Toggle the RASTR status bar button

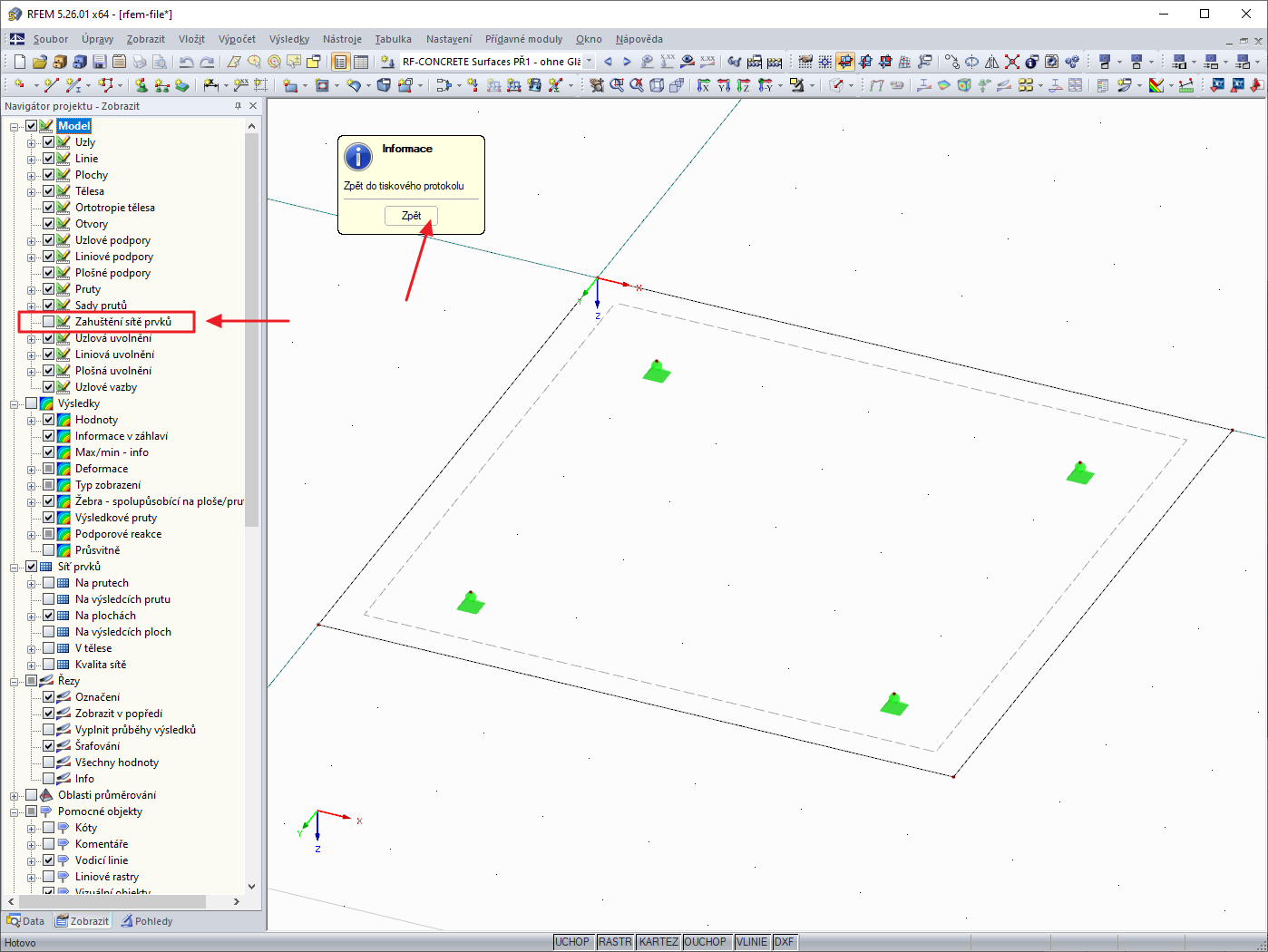(x=615, y=942)
